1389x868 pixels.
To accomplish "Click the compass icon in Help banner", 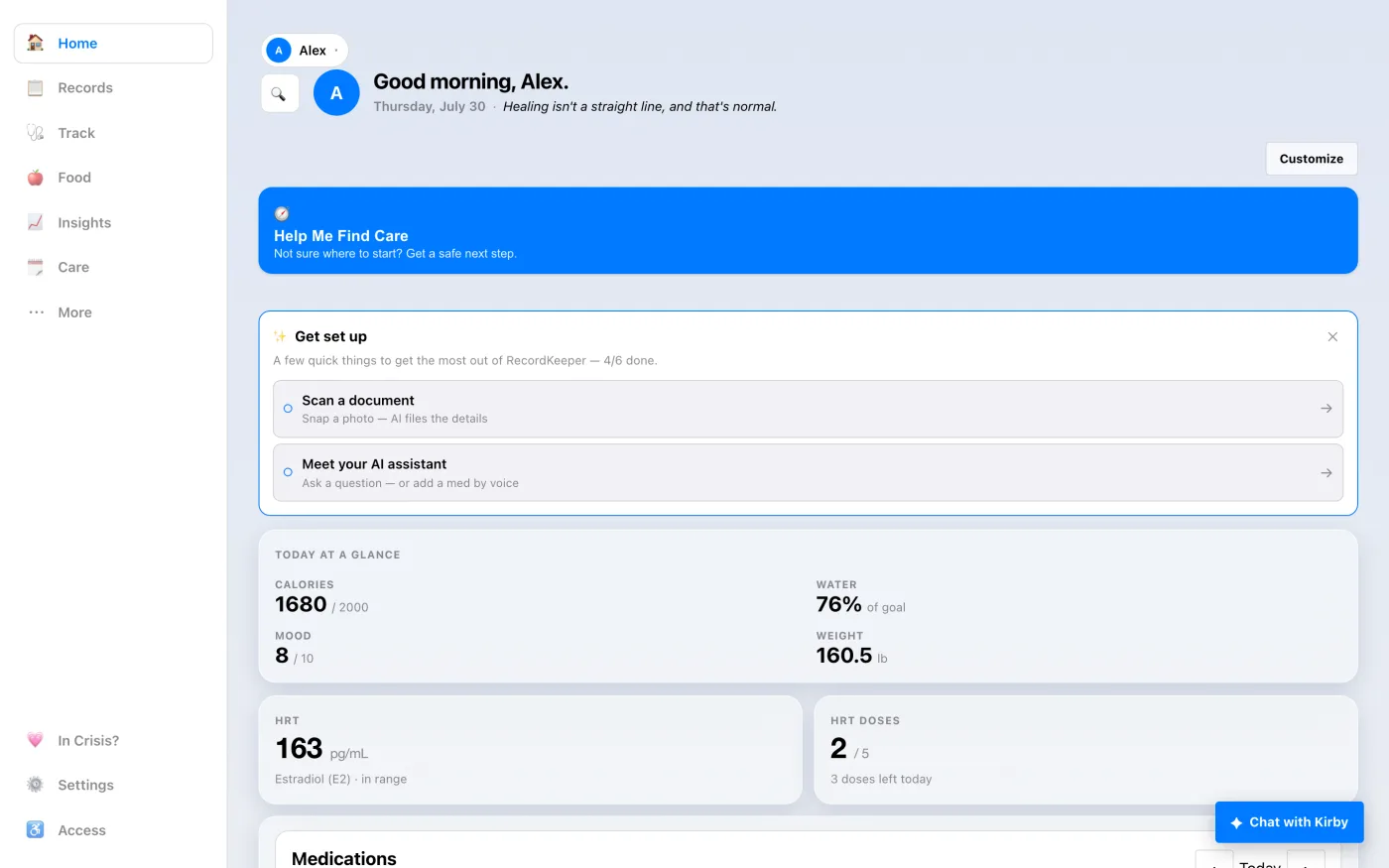I will coord(282,213).
